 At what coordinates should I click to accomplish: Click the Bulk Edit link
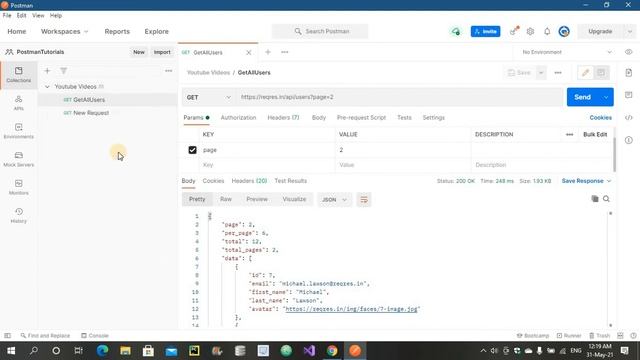click(595, 134)
